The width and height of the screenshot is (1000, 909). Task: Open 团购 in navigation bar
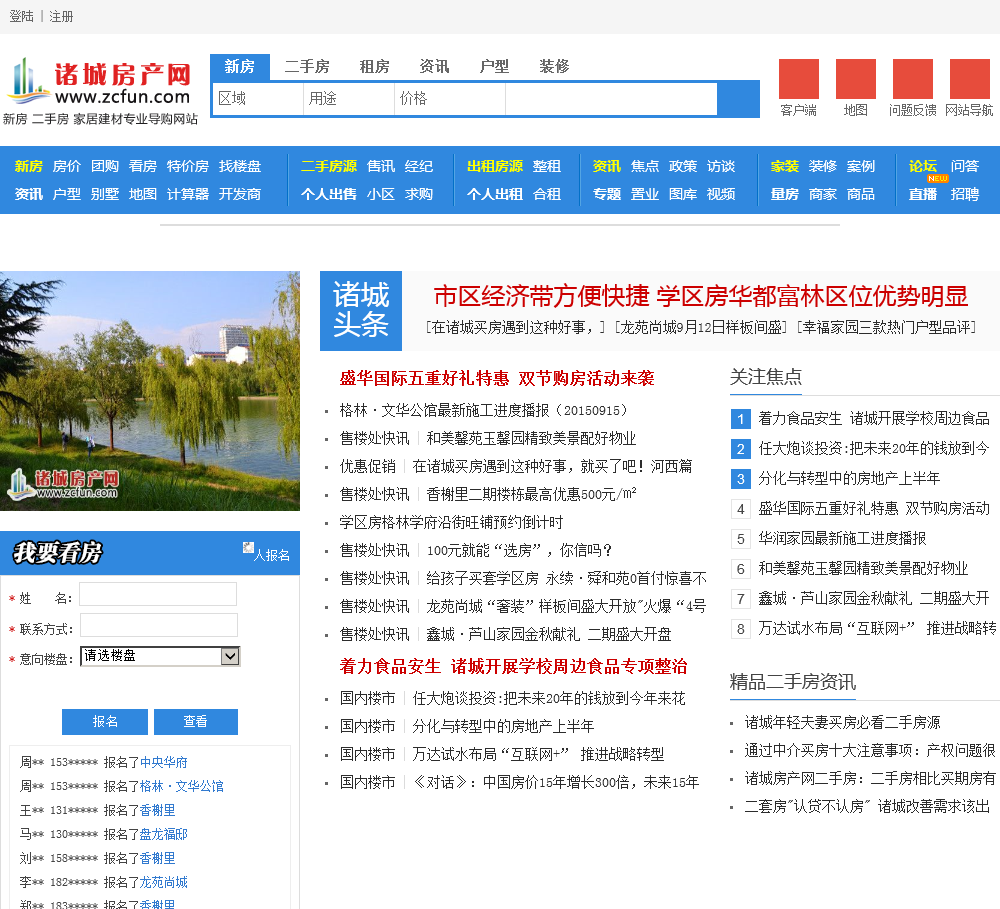point(105,166)
